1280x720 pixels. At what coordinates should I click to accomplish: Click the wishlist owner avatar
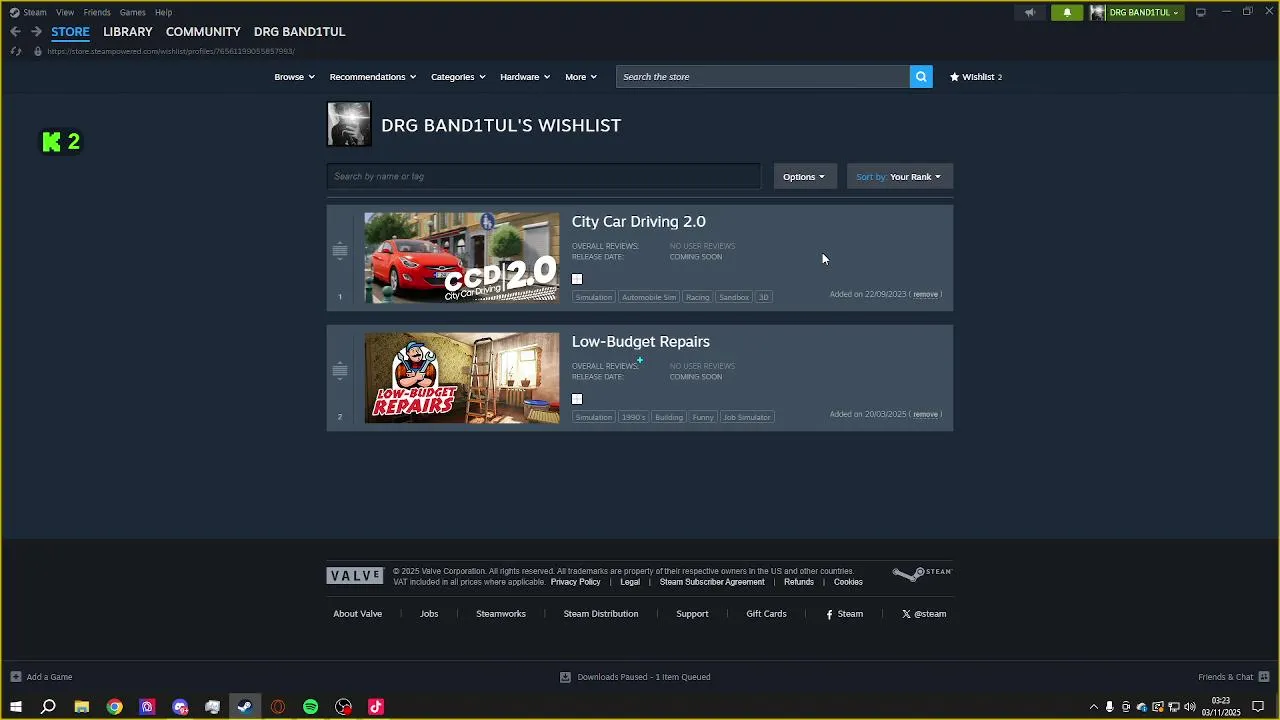click(x=349, y=124)
